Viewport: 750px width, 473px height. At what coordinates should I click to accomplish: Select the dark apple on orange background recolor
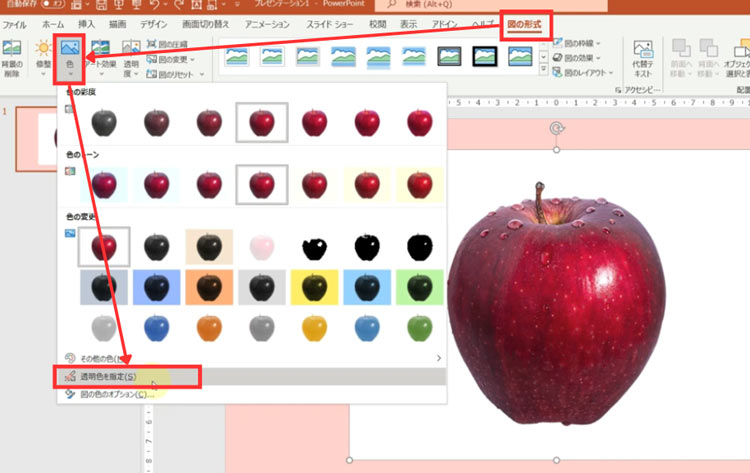click(209, 287)
